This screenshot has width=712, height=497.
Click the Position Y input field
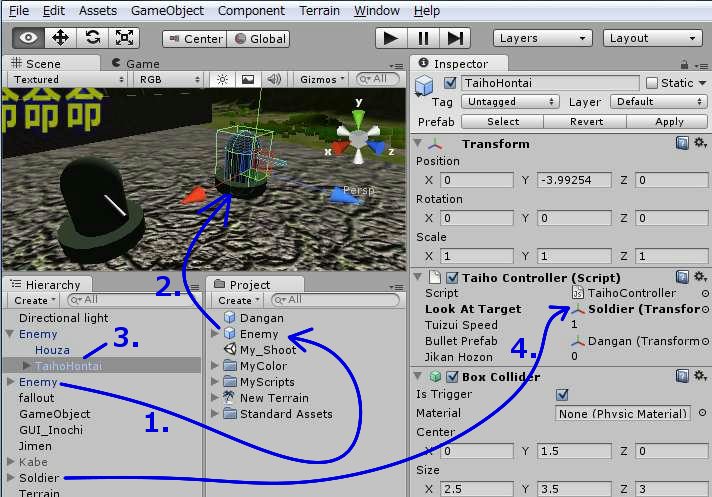[574, 180]
